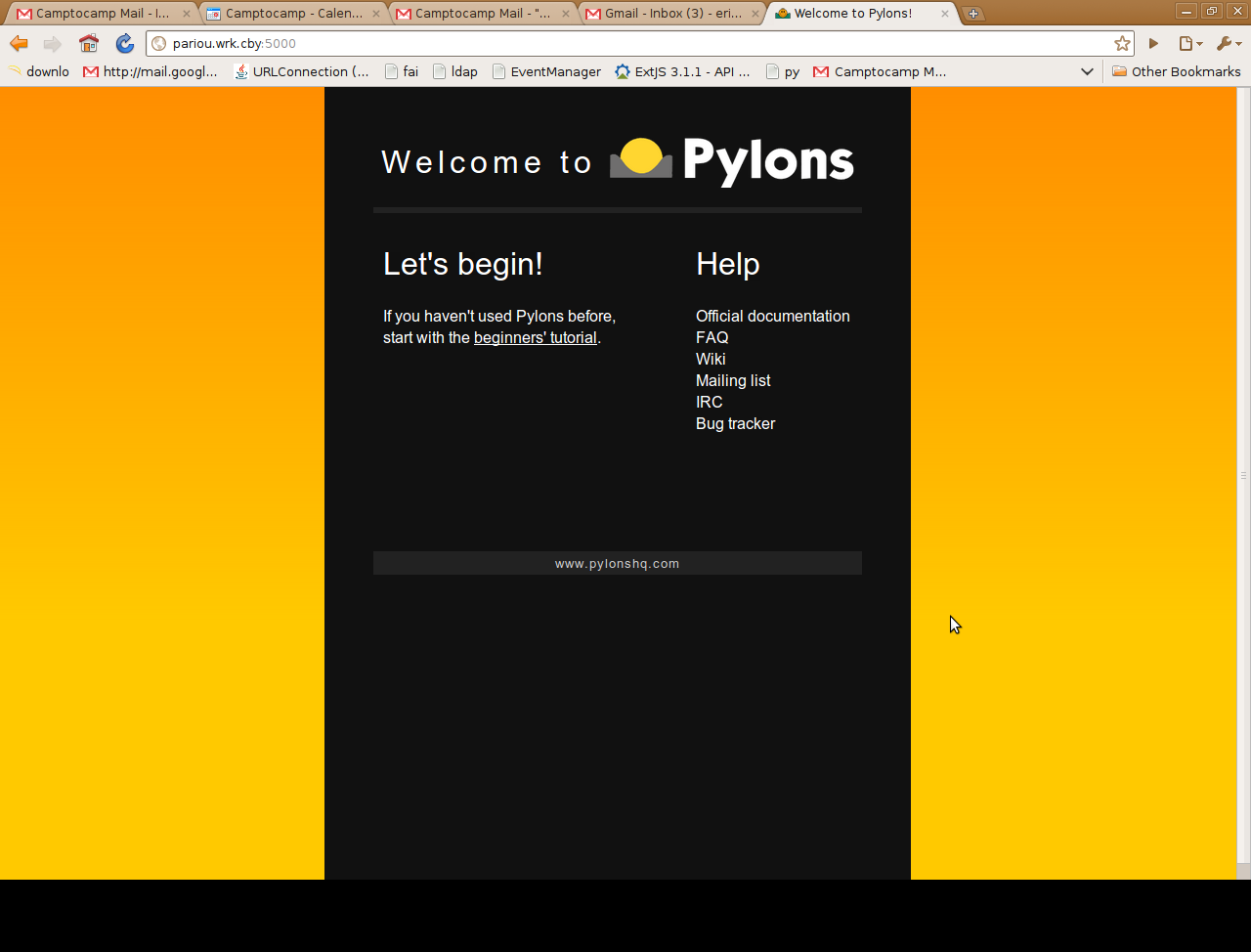Close the Welcome to Pylons! tab
The image size is (1251, 952).
[944, 14]
